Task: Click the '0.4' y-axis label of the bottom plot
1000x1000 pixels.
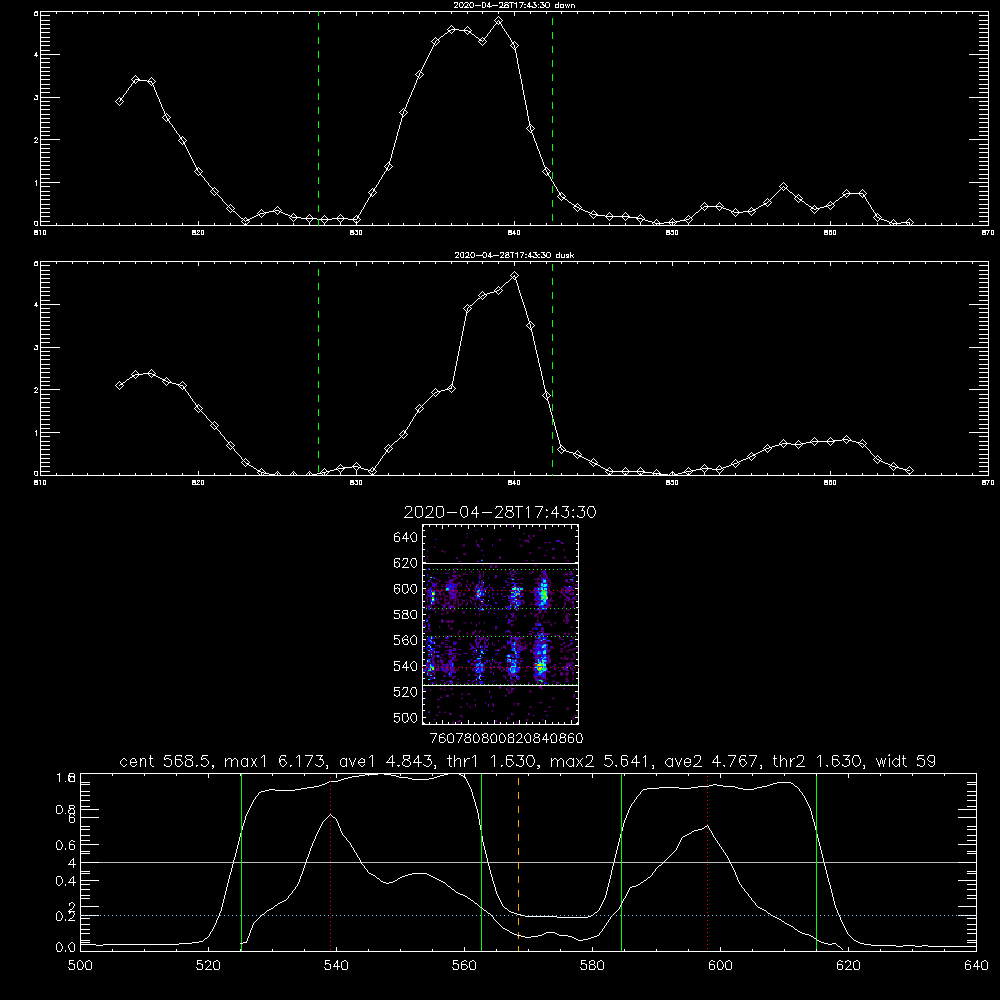Action: [66, 881]
